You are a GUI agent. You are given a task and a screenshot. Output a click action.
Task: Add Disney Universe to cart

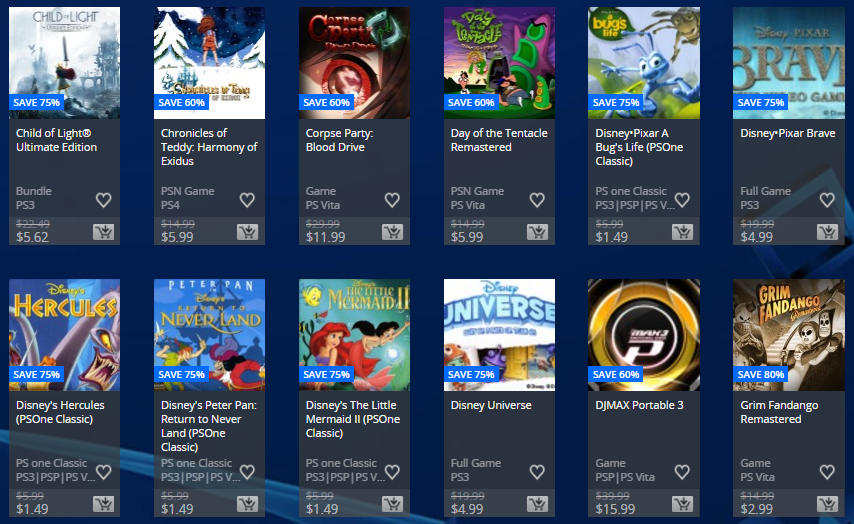pyautogui.click(x=537, y=504)
